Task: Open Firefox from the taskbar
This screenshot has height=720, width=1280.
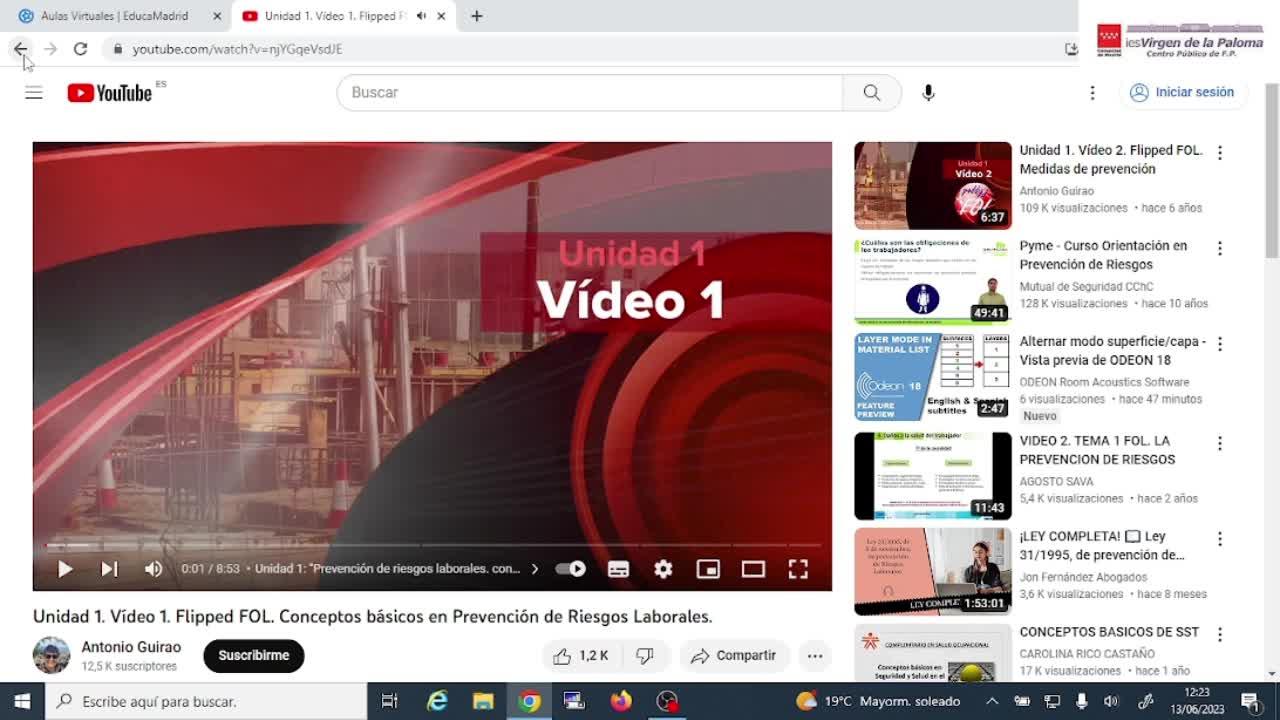Action: [621, 701]
